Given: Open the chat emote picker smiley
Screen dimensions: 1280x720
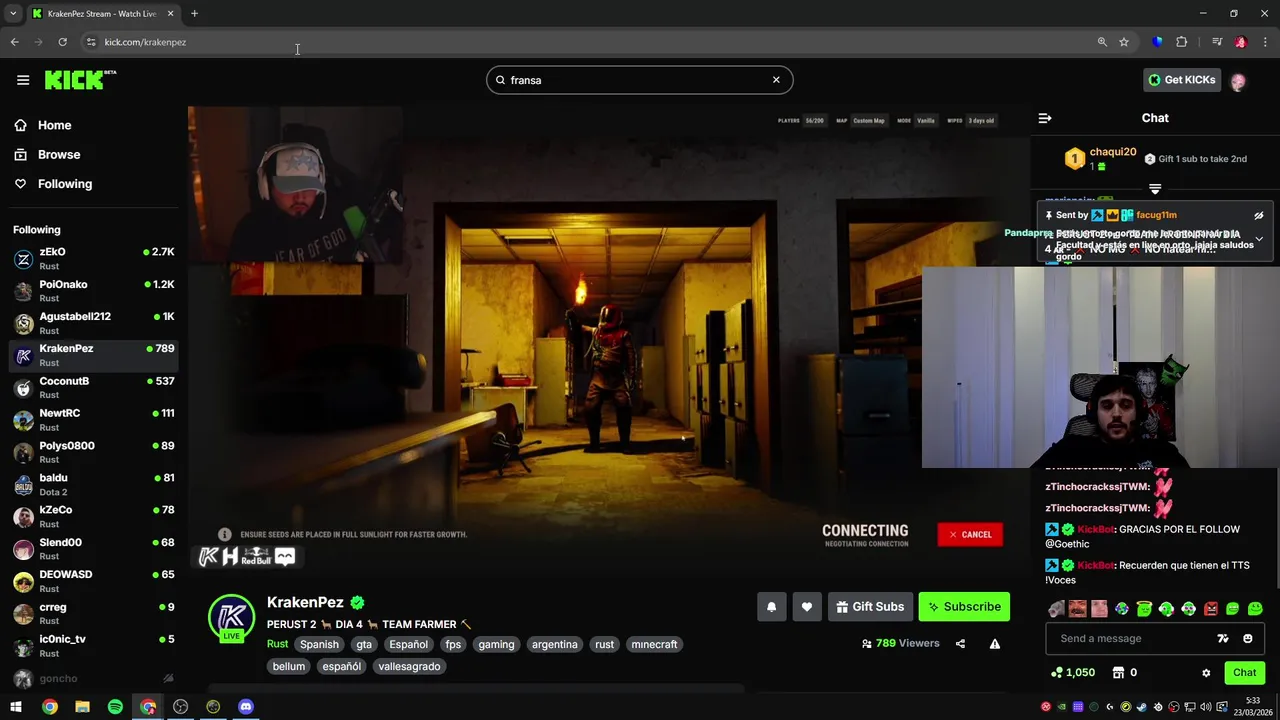Looking at the screenshot, I should click(1247, 639).
